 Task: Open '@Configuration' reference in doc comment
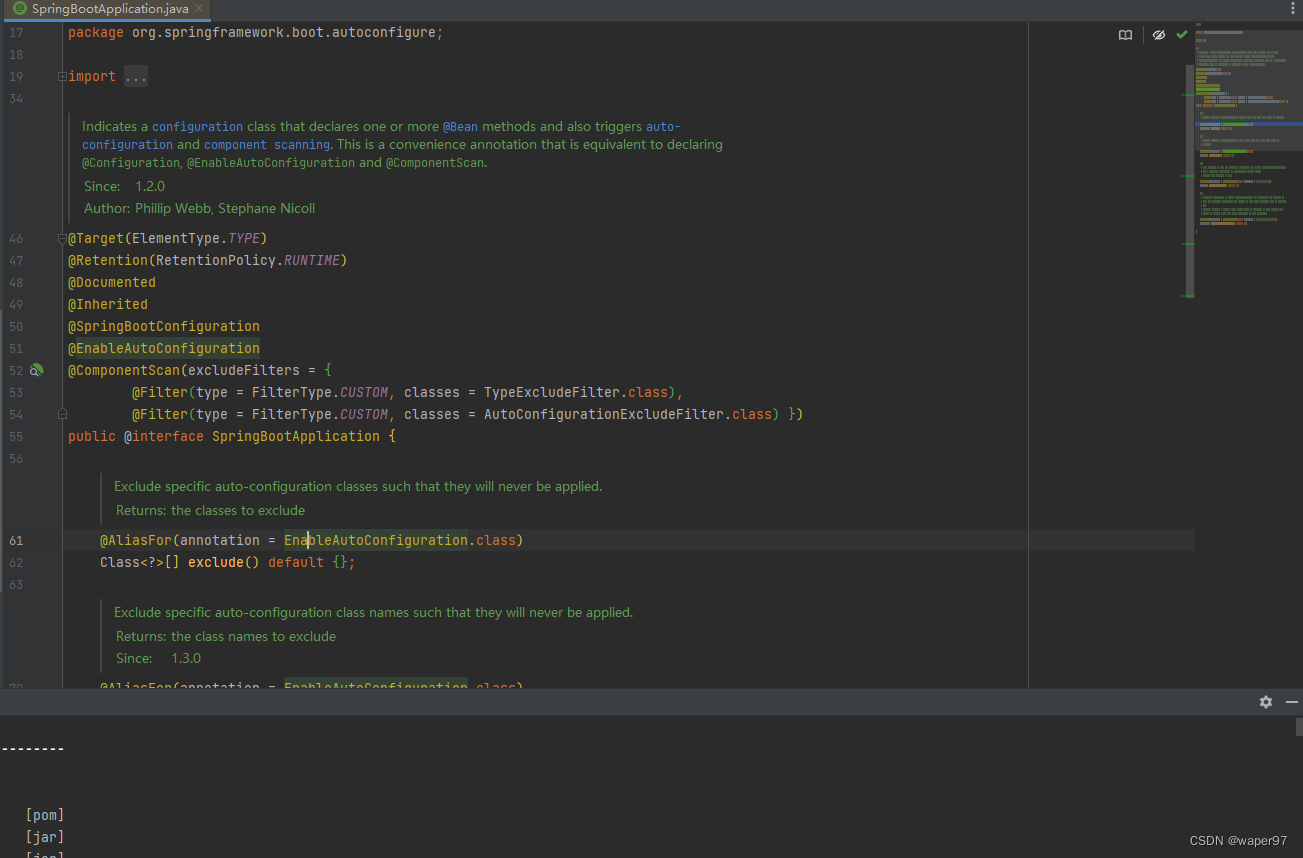click(x=130, y=163)
